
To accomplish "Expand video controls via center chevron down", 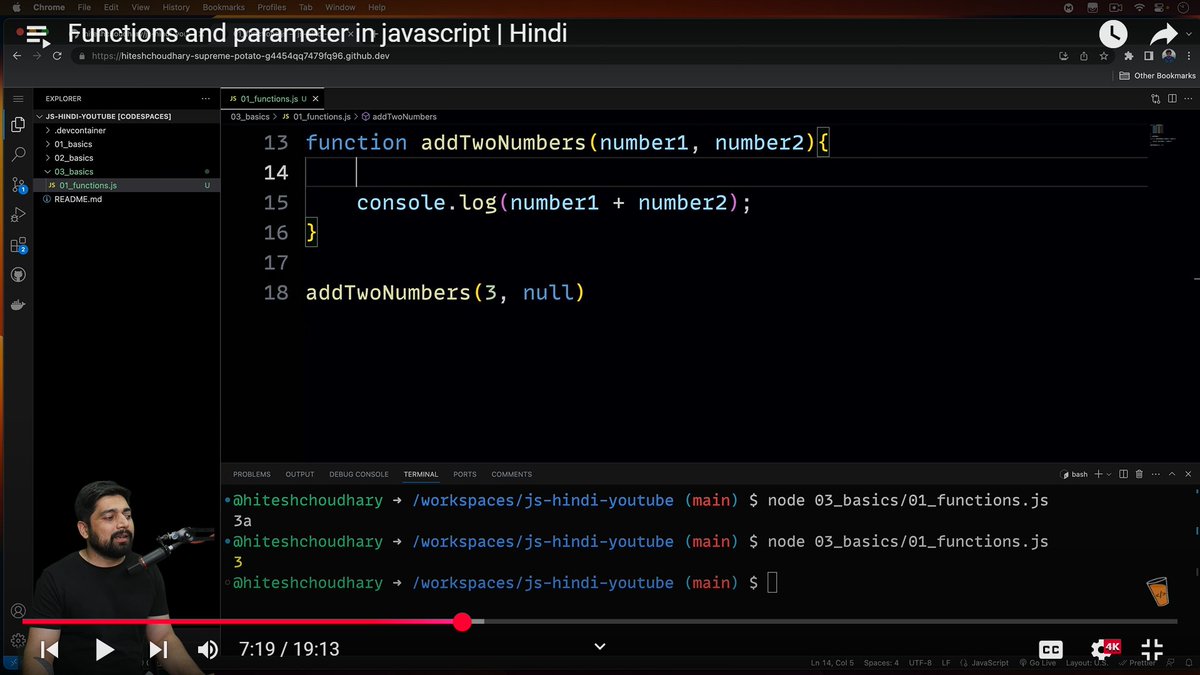I will pyautogui.click(x=600, y=647).
